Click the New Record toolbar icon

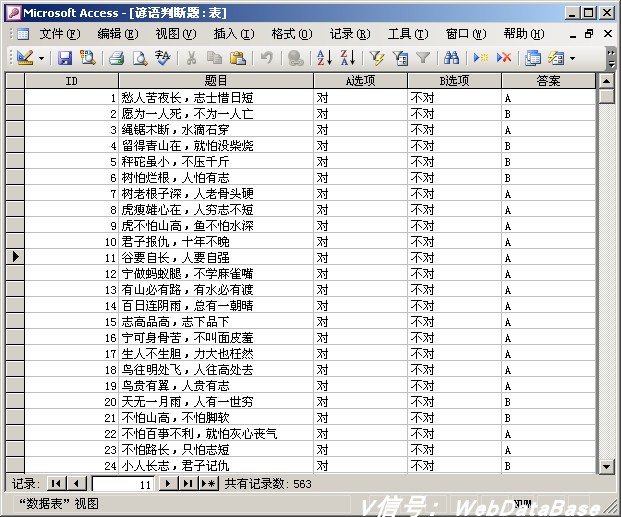481,58
